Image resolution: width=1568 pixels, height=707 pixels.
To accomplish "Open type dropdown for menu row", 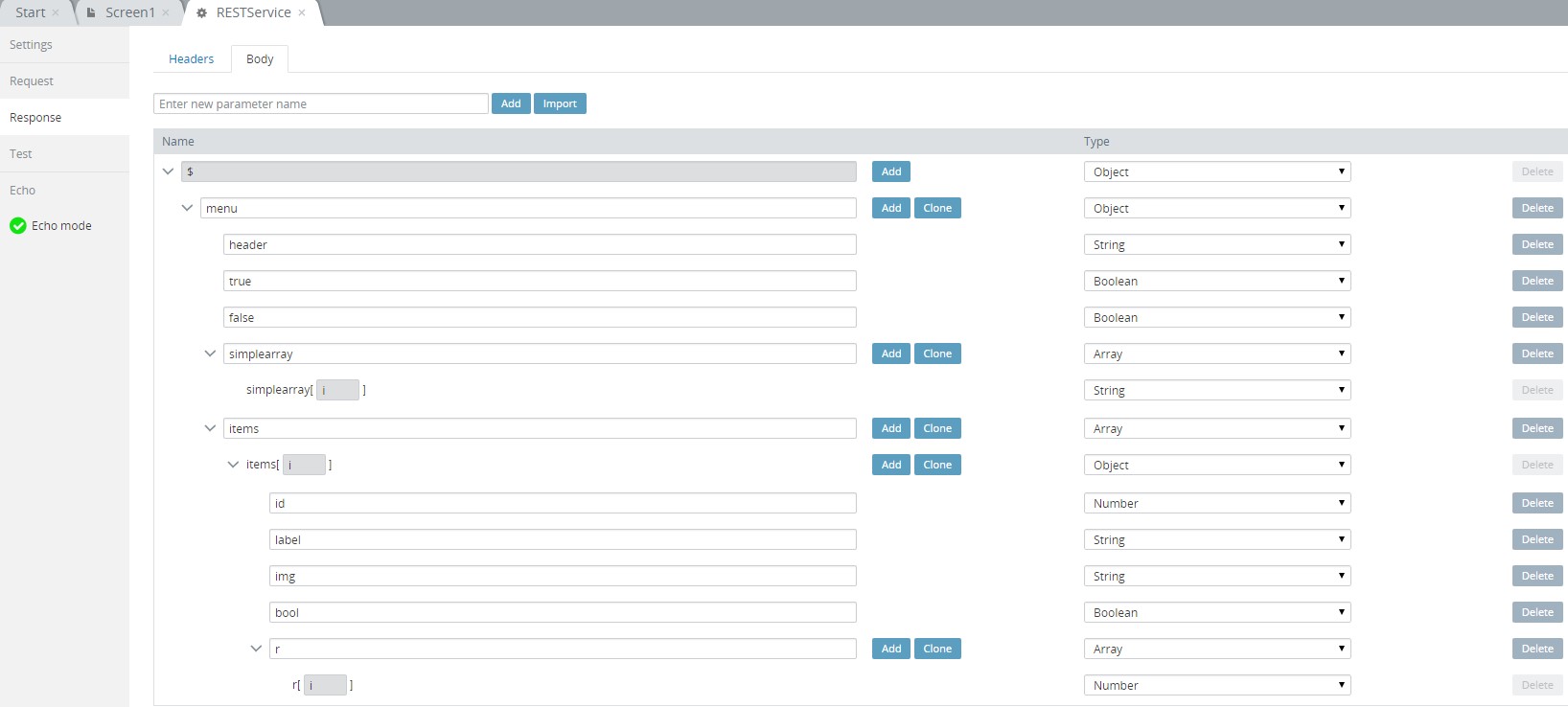I will tap(1217, 208).
